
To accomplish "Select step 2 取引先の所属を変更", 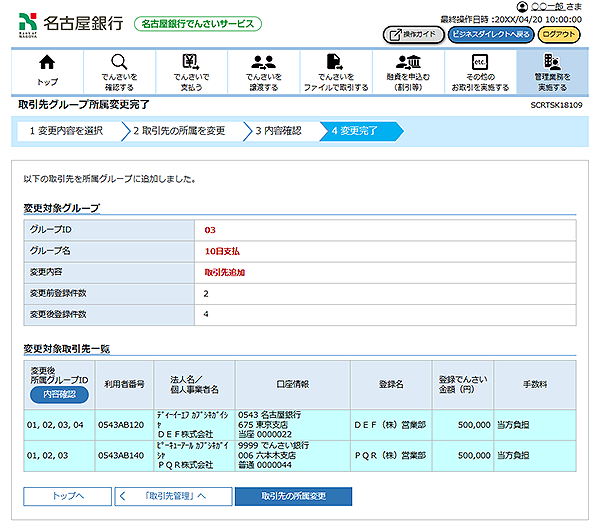I will (x=181, y=130).
